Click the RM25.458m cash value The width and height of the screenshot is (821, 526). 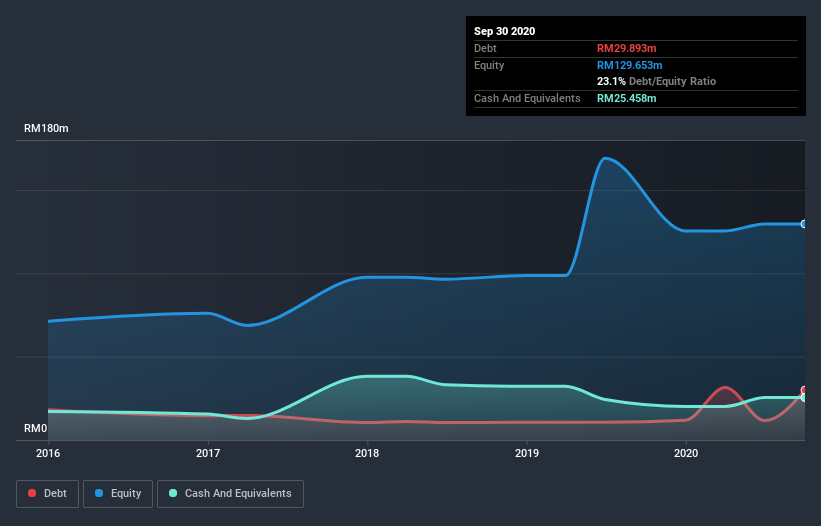tap(626, 98)
